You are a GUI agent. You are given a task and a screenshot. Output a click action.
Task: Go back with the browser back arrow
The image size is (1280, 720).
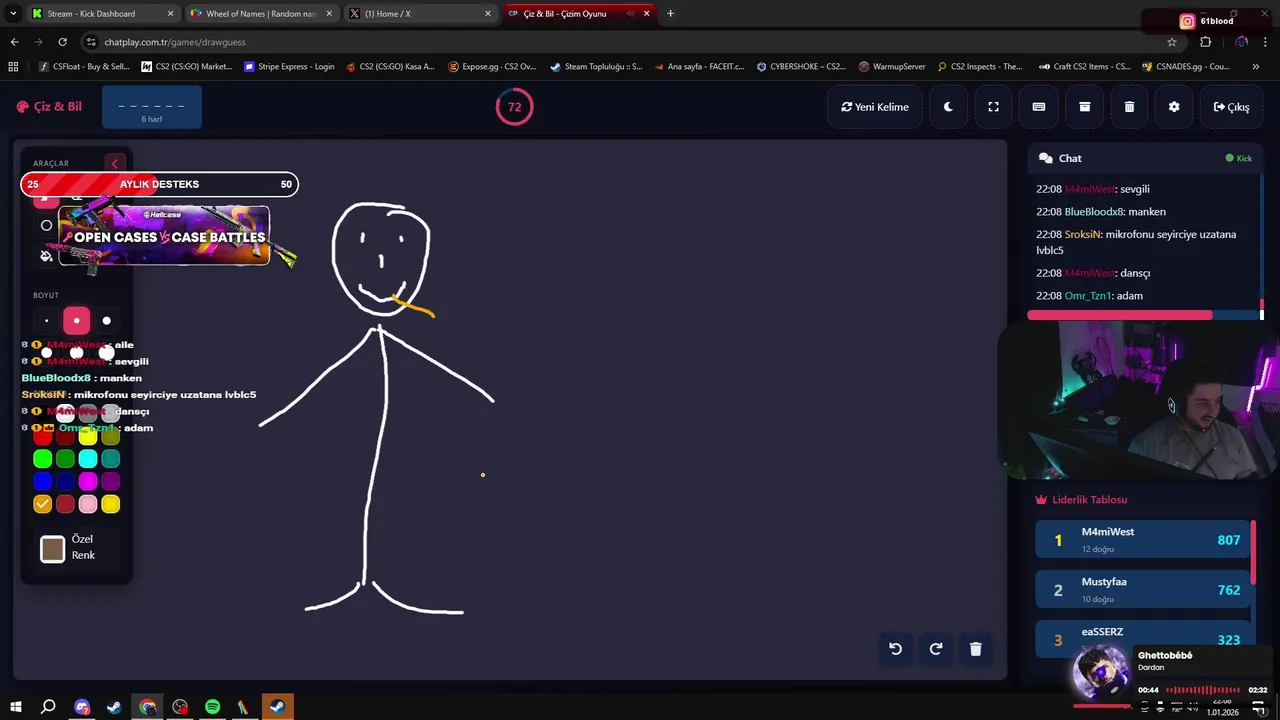14,42
